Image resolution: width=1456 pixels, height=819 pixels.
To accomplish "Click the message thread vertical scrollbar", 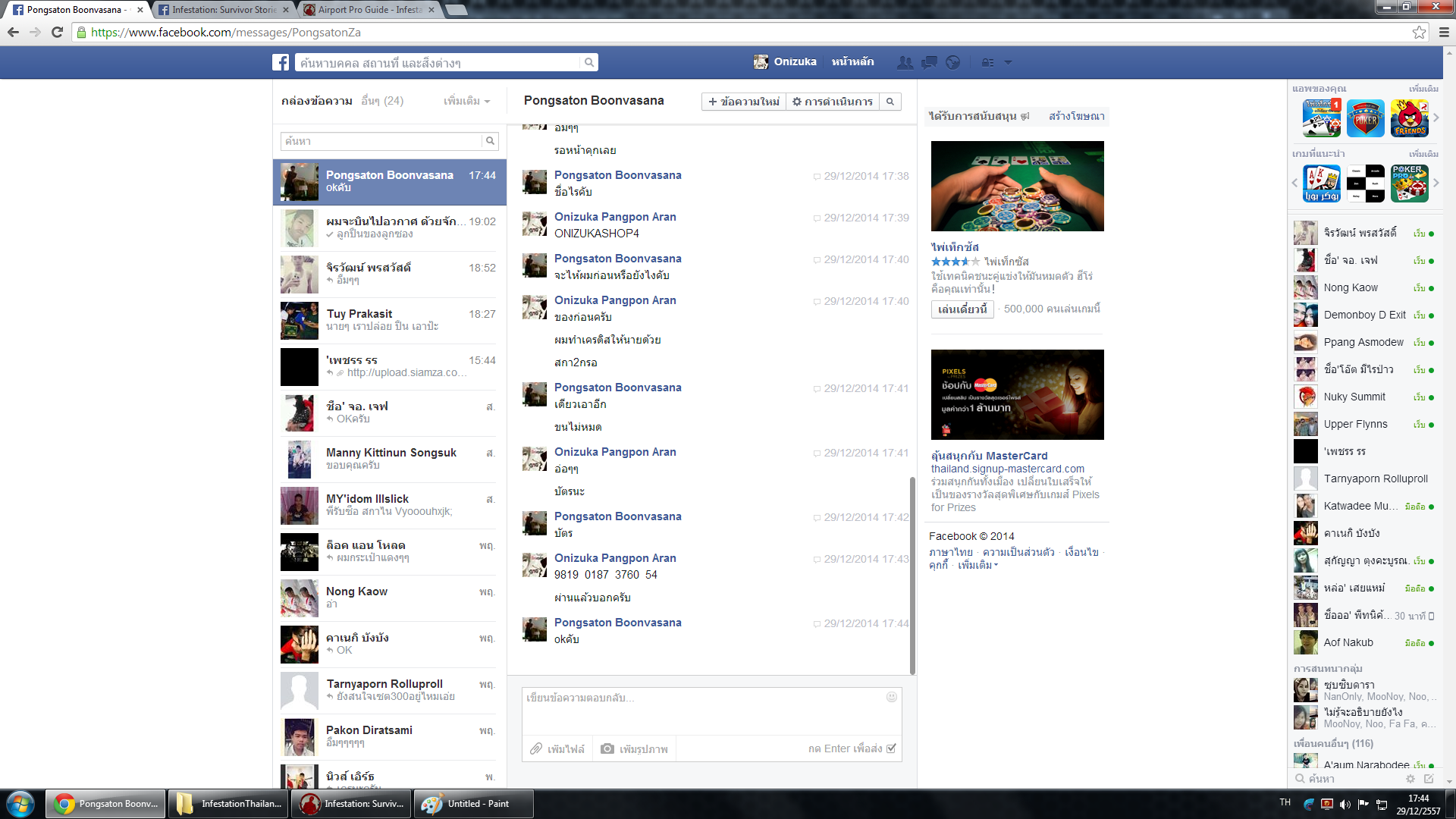I will (912, 574).
